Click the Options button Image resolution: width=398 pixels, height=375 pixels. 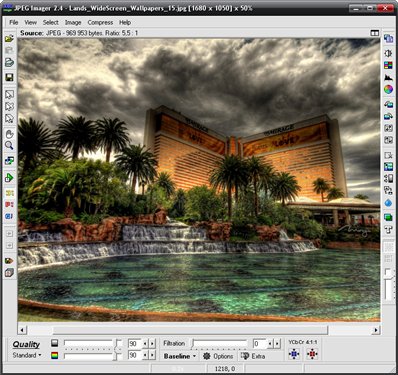tap(218, 356)
